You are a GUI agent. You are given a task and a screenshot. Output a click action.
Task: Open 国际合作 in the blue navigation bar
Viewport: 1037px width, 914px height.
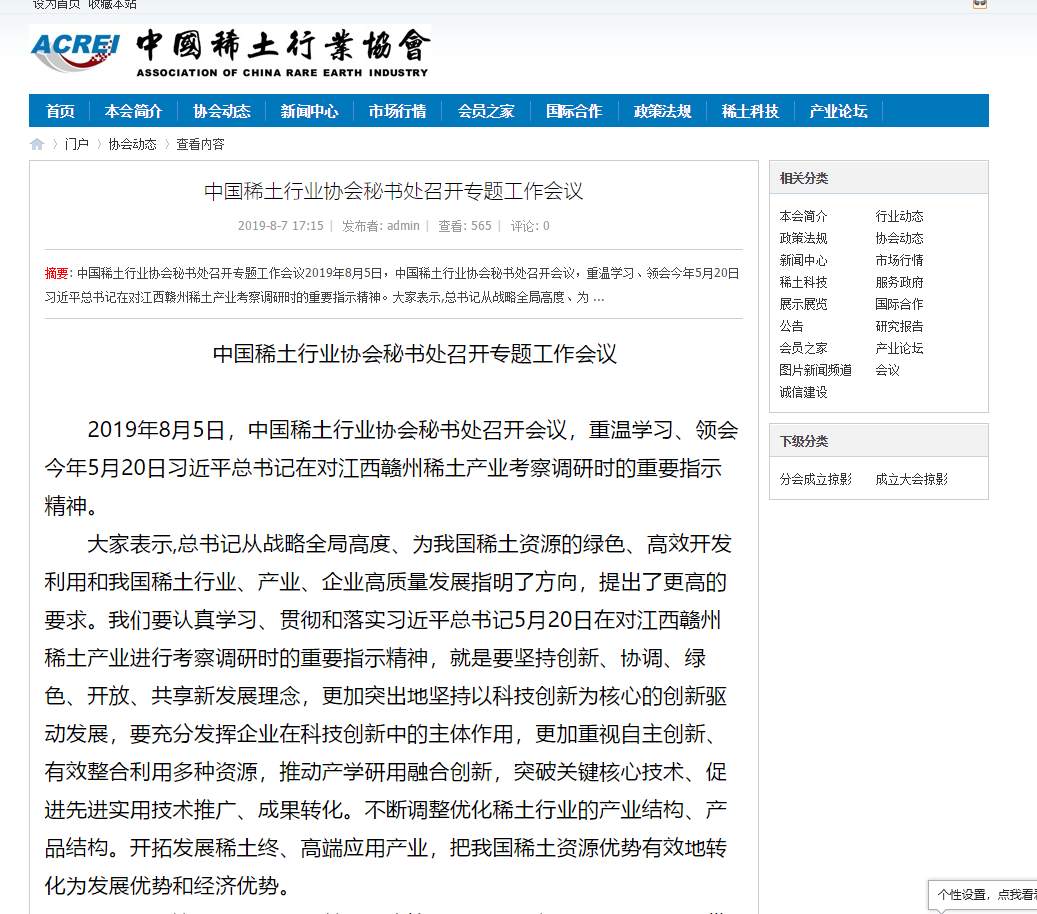click(574, 111)
